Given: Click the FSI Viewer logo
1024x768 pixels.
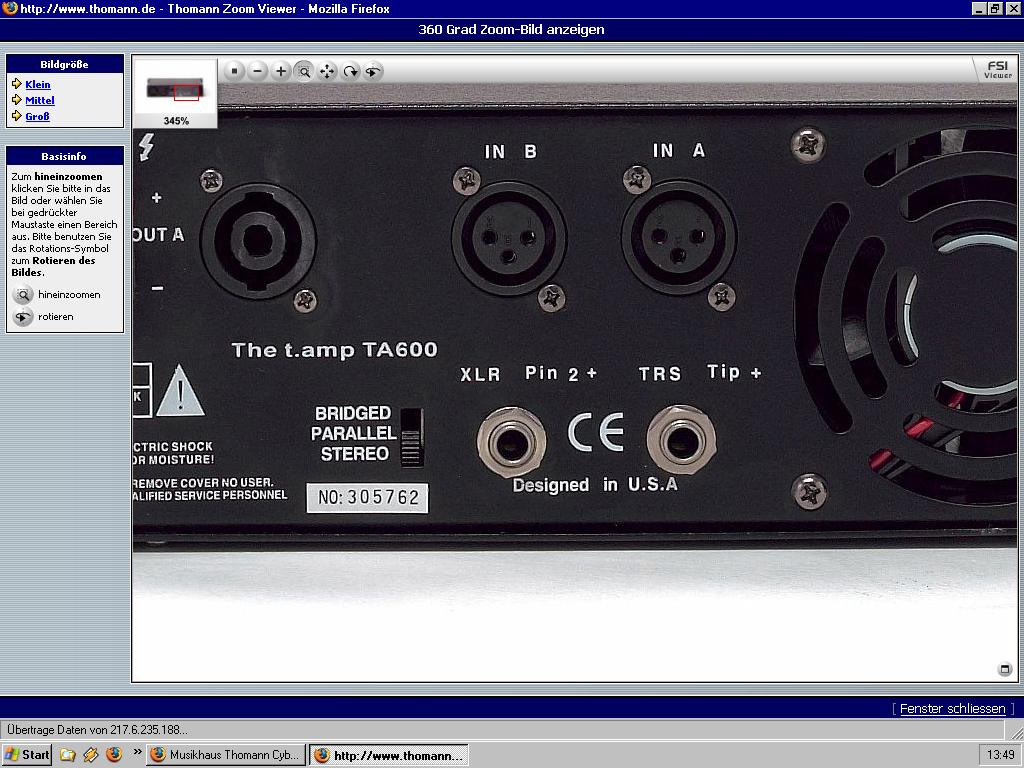Looking at the screenshot, I should [998, 69].
